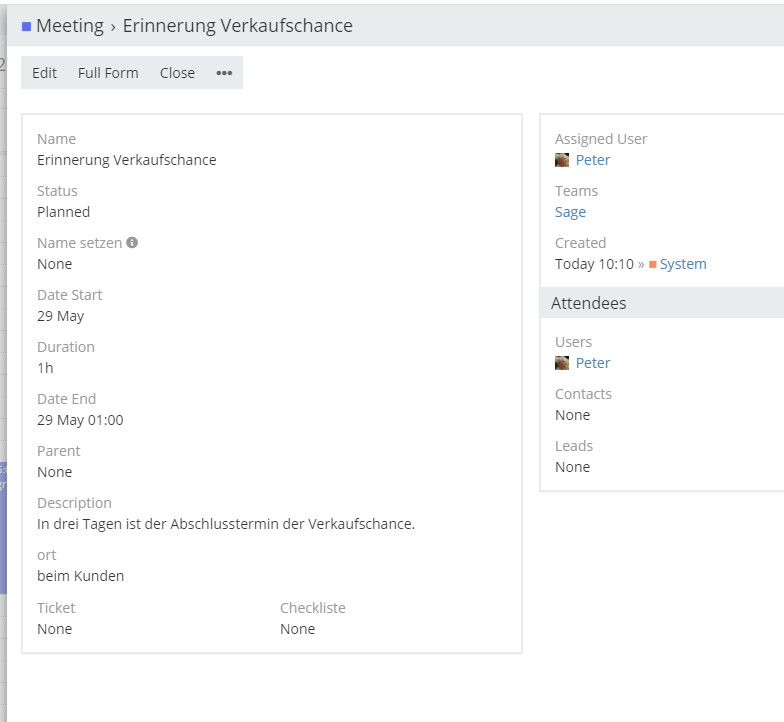Screen dimensions: 784x722
Task: Go to Meeting list via breadcrumb
Action: pos(70,26)
